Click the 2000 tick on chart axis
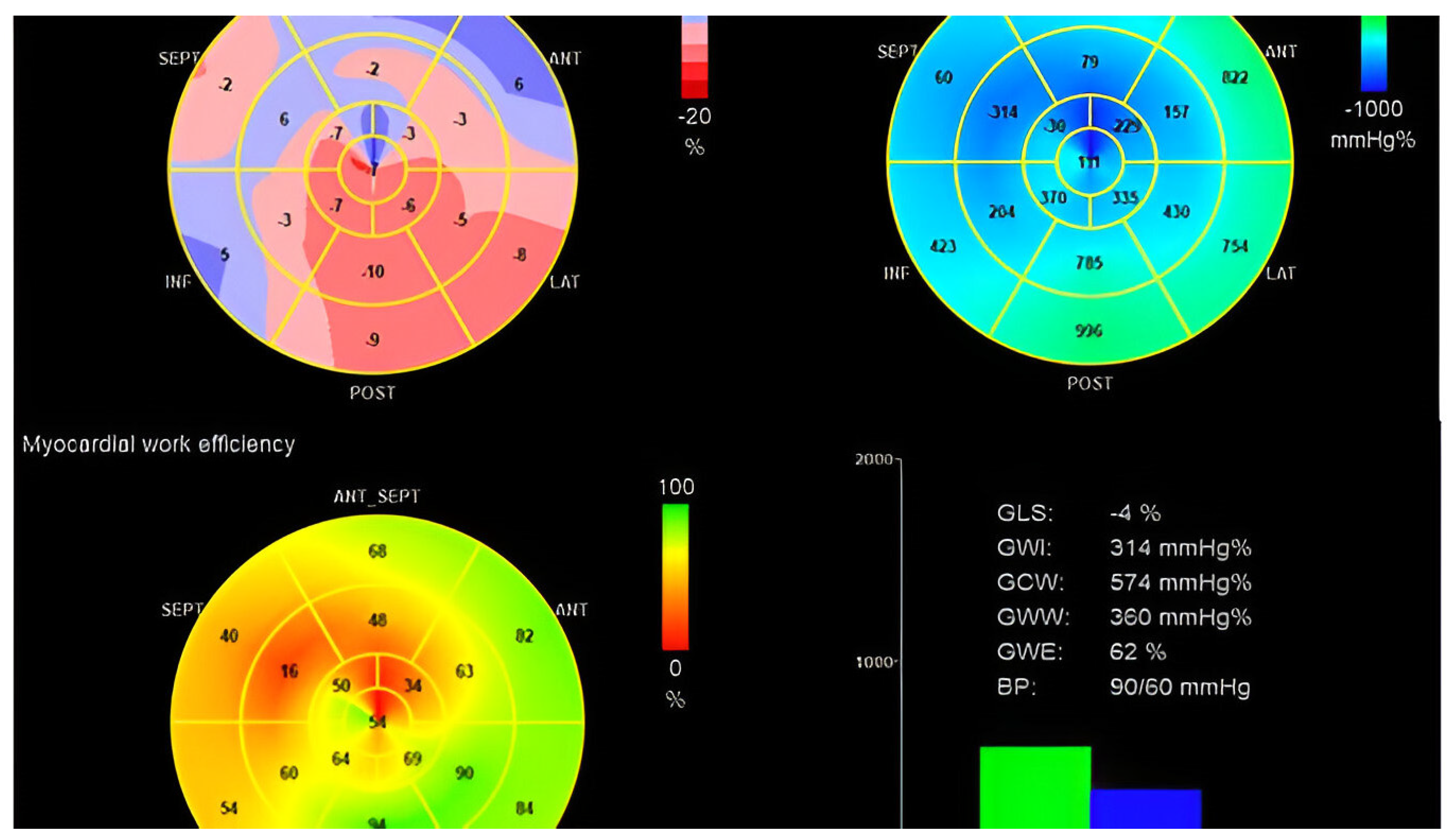This screenshot has height=840, width=1448. click(x=875, y=460)
